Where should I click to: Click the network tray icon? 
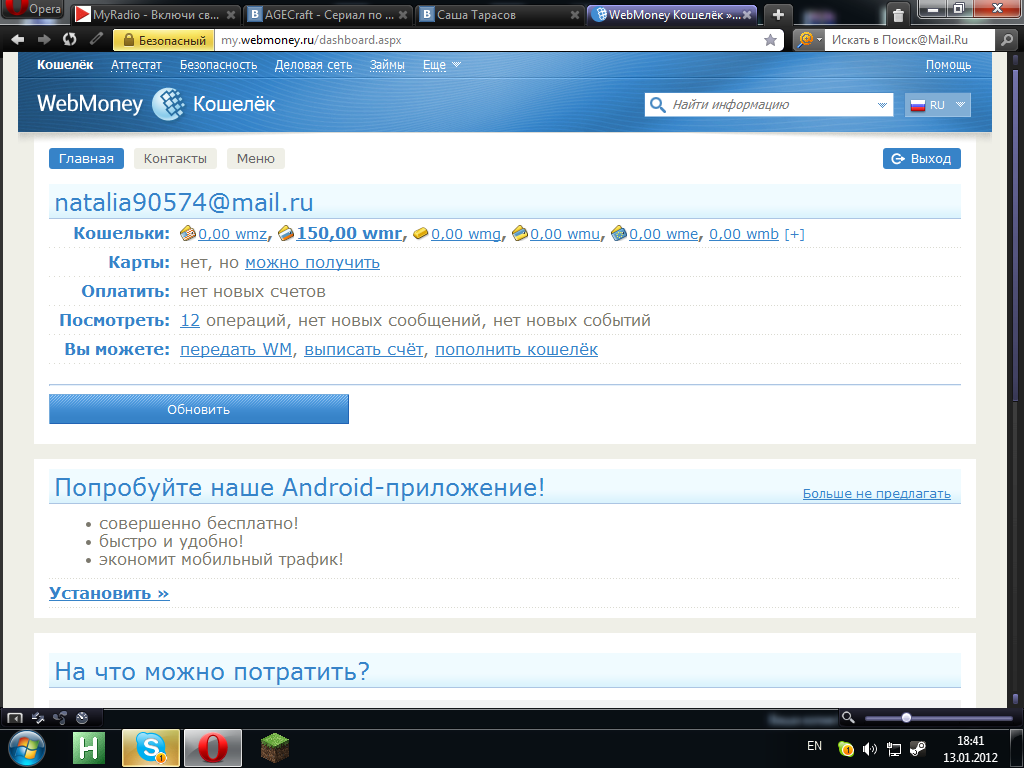893,749
